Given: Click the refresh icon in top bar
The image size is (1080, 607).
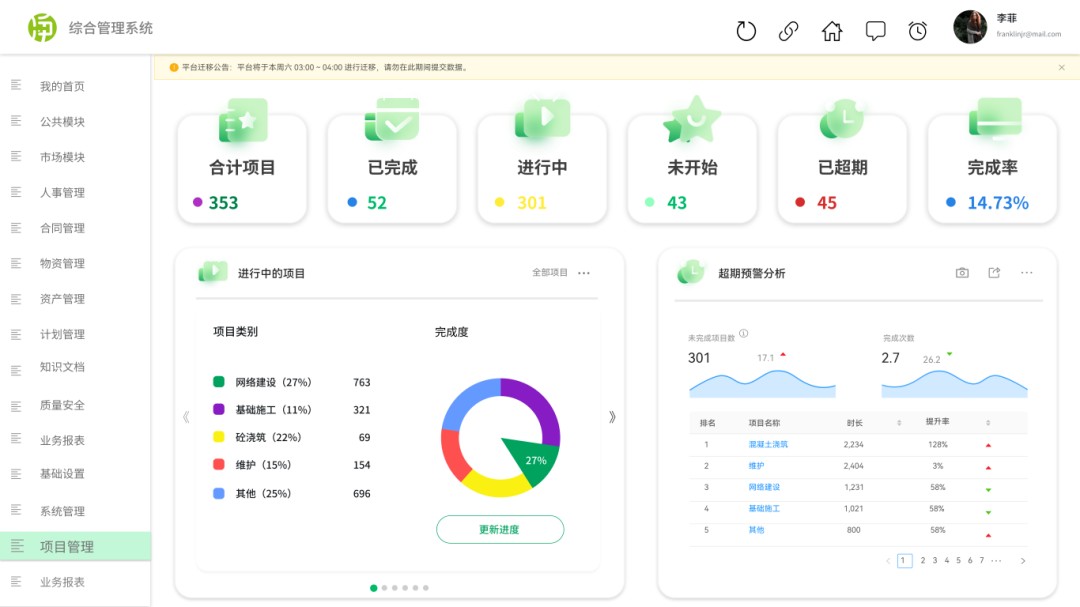Looking at the screenshot, I should click(x=746, y=31).
